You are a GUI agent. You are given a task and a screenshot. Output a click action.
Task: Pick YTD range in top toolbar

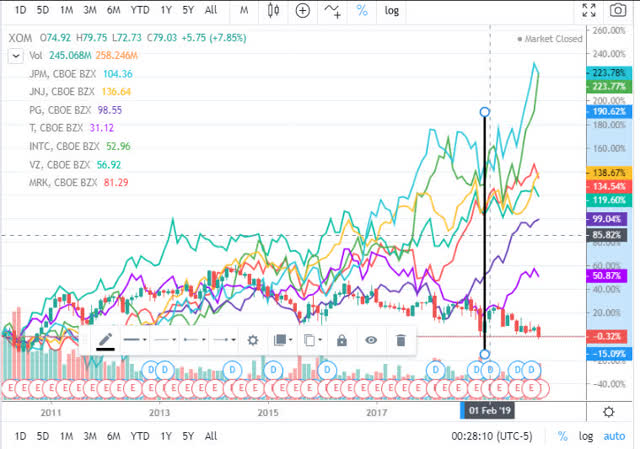[x=140, y=10]
